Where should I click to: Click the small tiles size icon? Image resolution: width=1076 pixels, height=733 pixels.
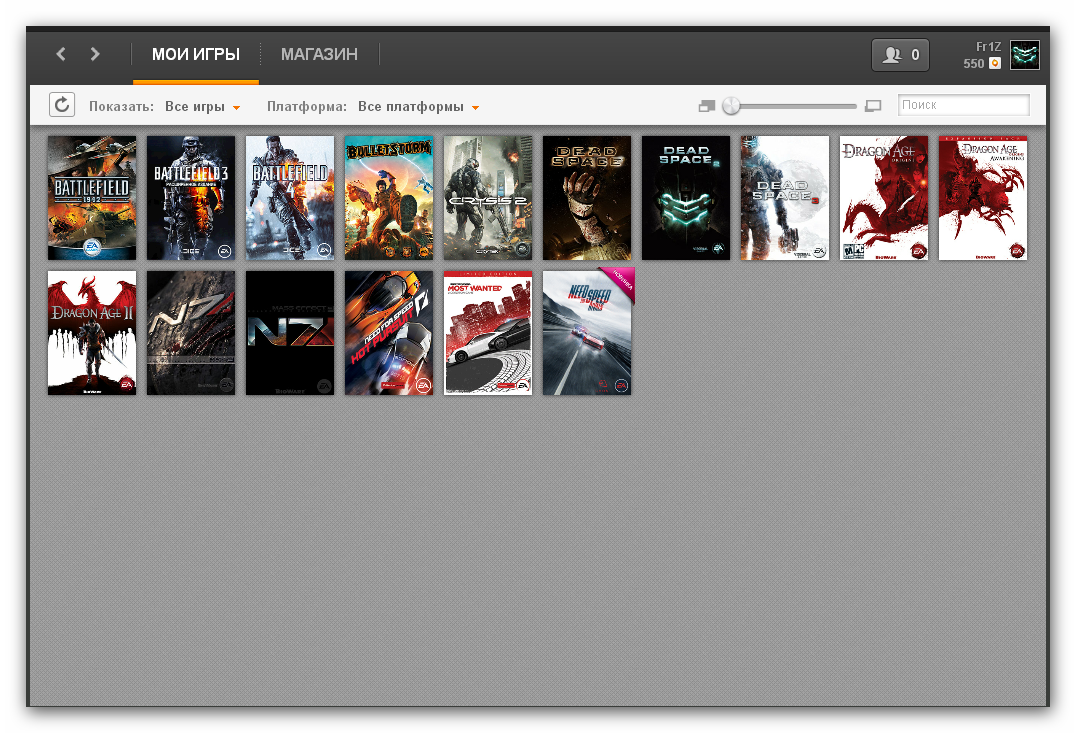pyautogui.click(x=706, y=106)
